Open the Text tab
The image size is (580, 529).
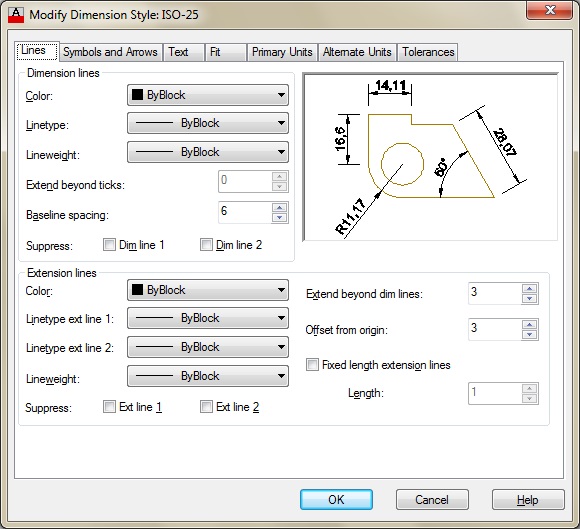pos(184,52)
